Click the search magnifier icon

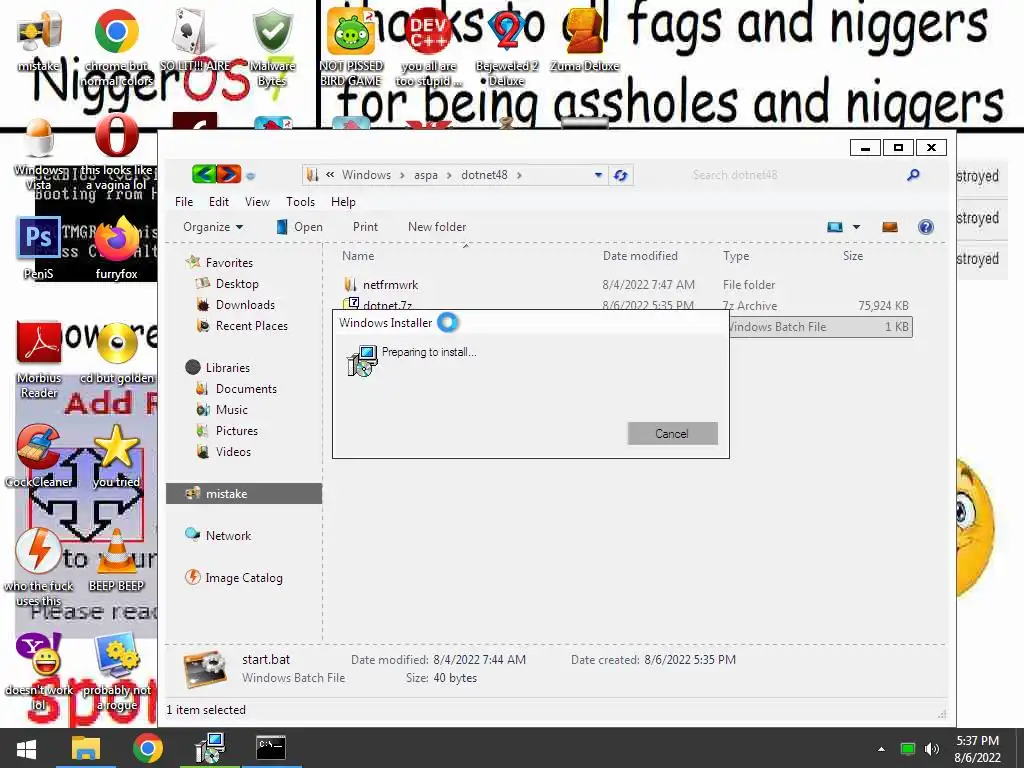click(x=913, y=174)
